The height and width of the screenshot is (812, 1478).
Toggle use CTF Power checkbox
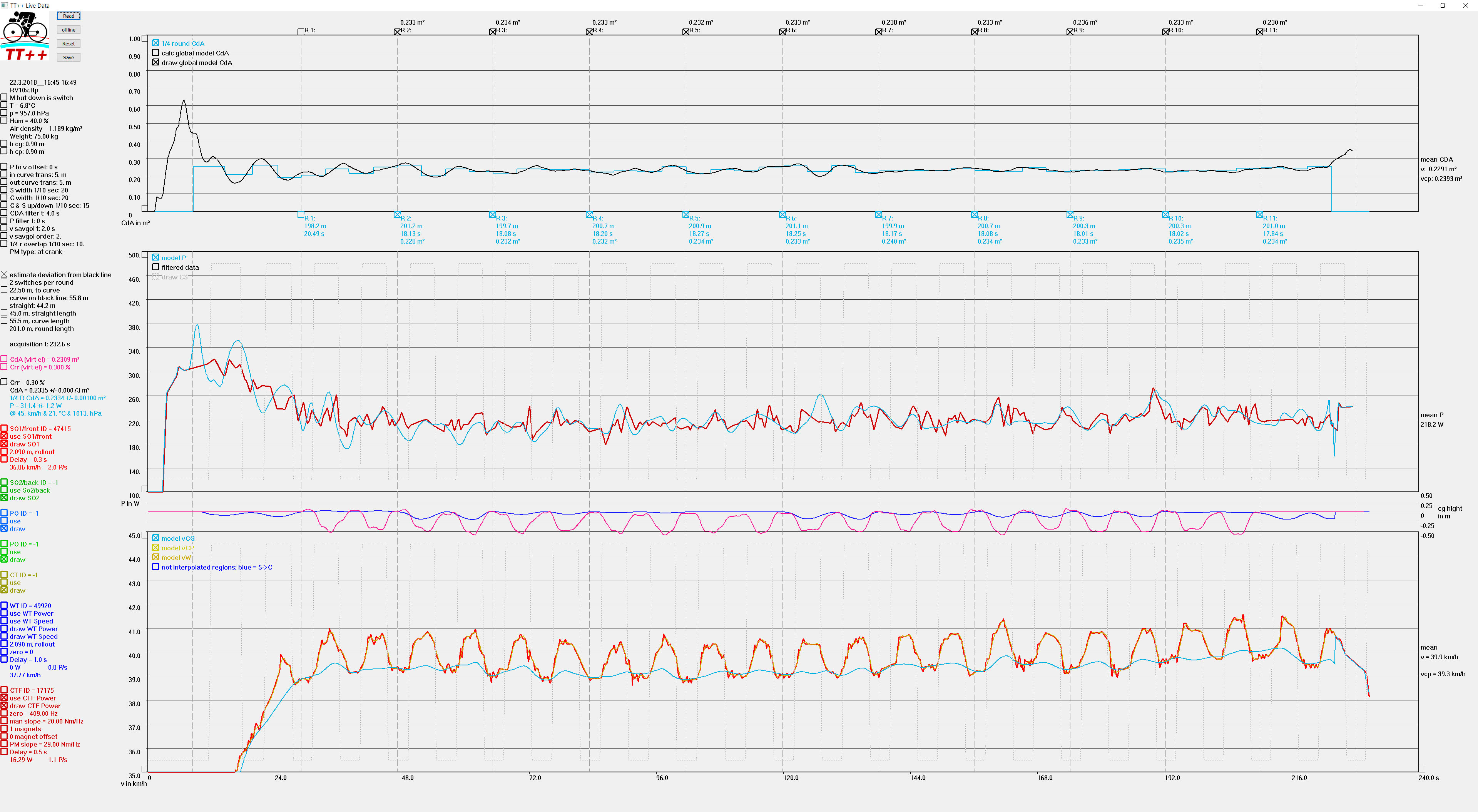click(4, 698)
